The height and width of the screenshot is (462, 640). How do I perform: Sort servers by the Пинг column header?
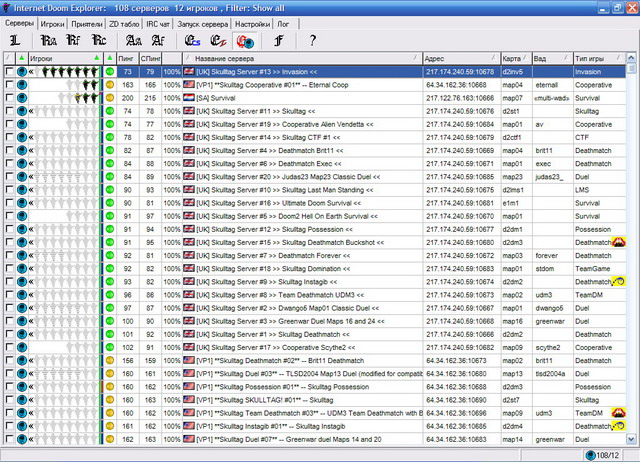(128, 59)
